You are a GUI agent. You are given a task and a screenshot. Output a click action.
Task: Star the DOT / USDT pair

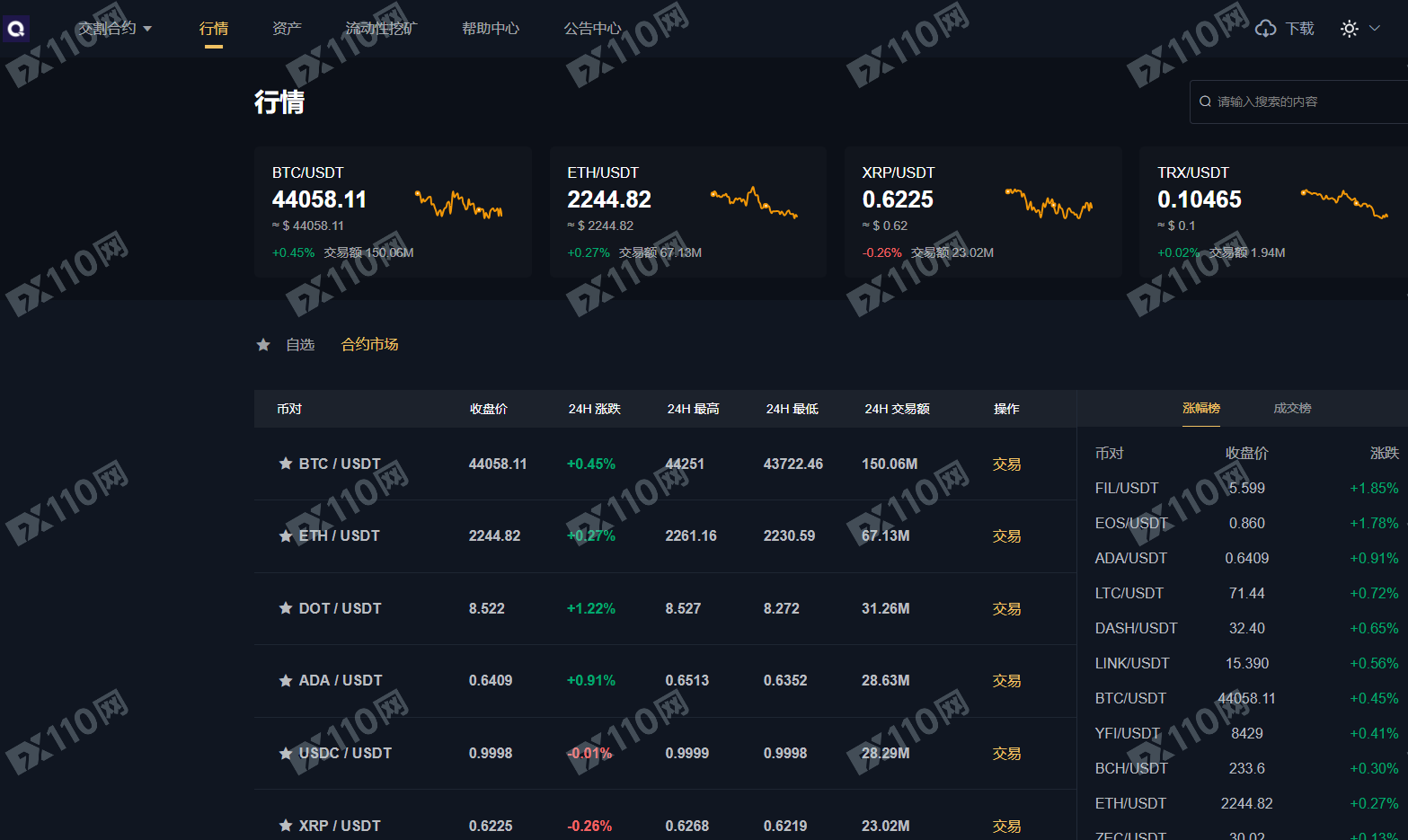[286, 608]
